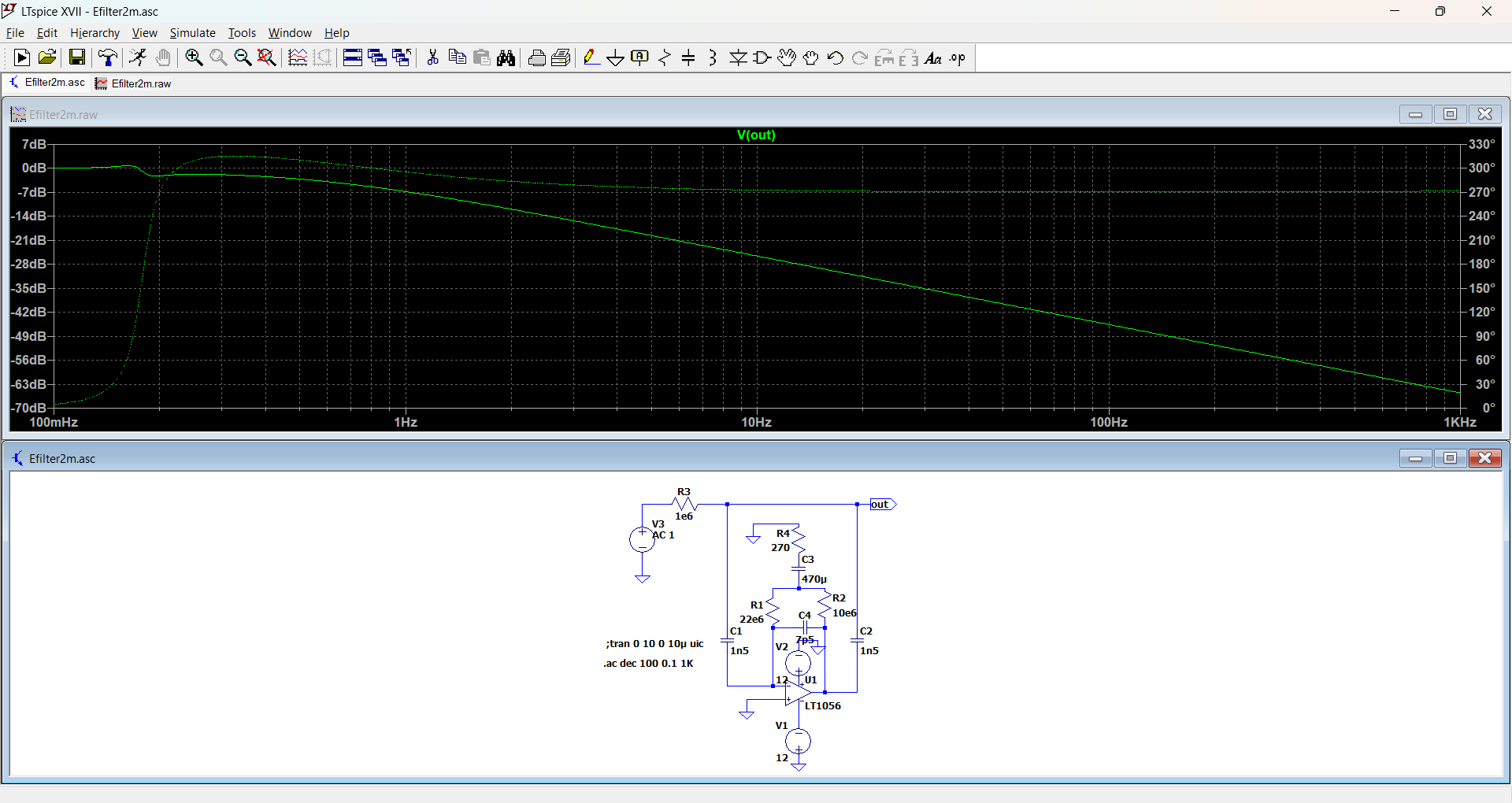Switch to the Efilter2m.asc tab
Image resolution: width=1512 pixels, height=803 pixels.
pyautogui.click(x=47, y=83)
